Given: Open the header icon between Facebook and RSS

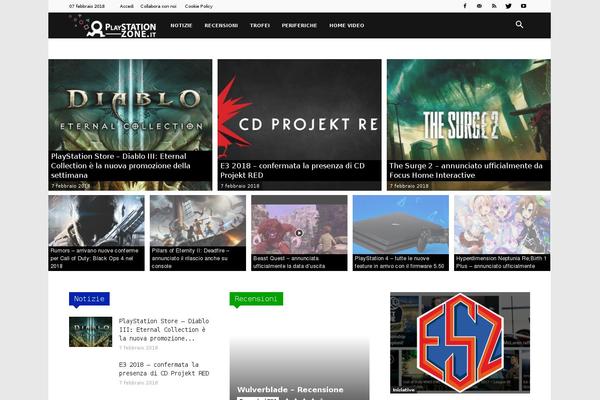Looking at the screenshot, I should pyautogui.click(x=479, y=6).
